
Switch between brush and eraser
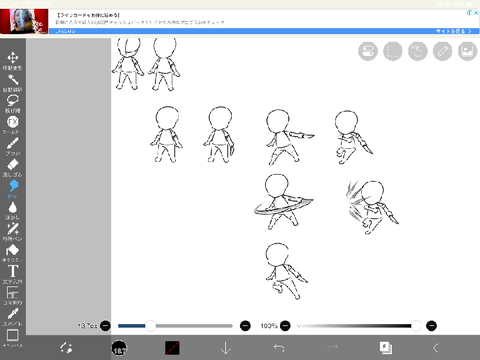click(66, 348)
